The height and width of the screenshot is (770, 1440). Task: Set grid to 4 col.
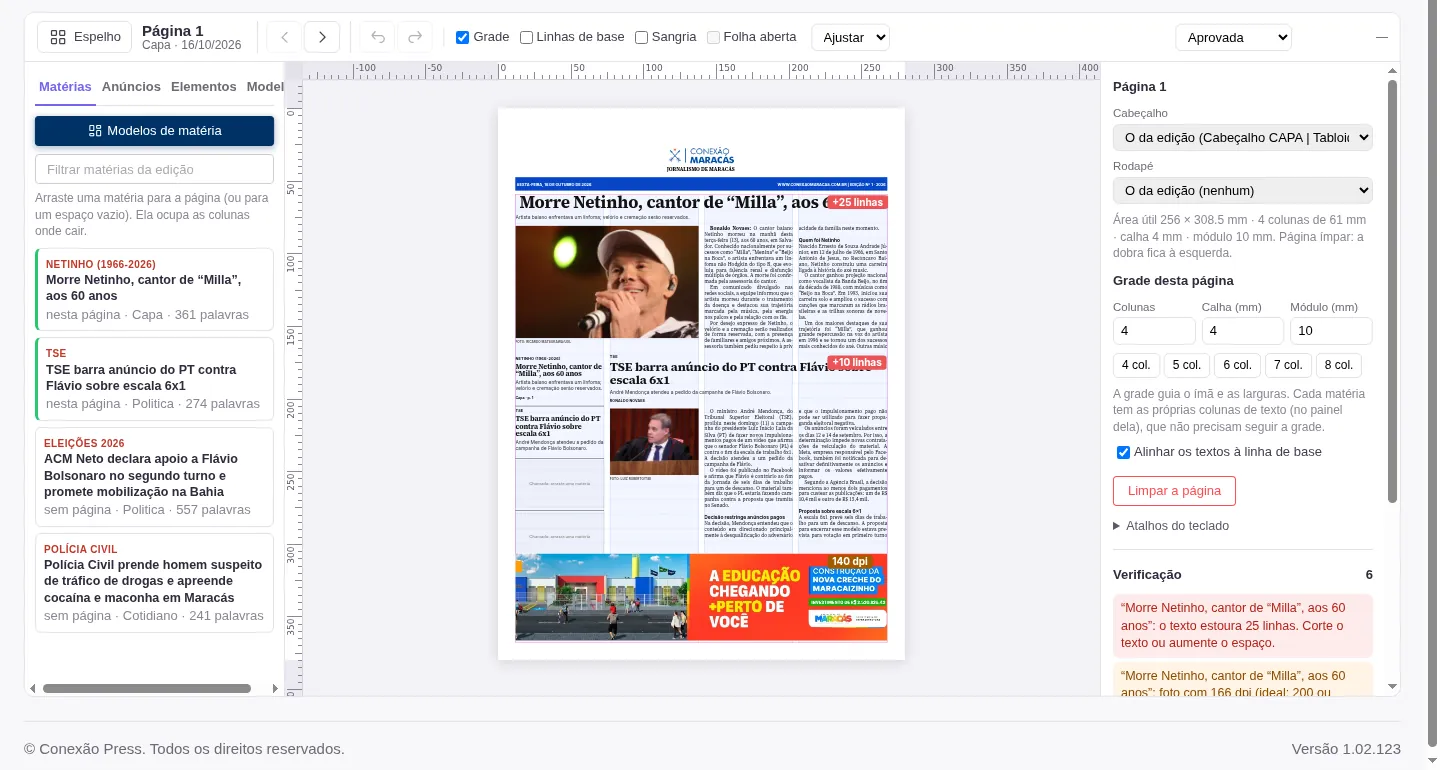(1137, 365)
